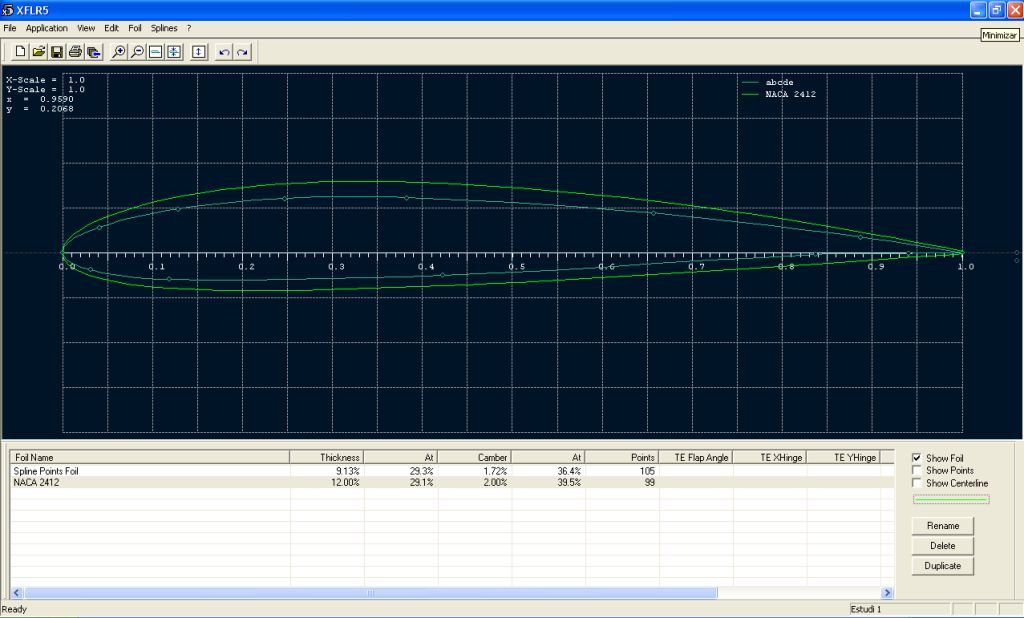
Task: Click the Redo arrow icon
Action: click(242, 52)
